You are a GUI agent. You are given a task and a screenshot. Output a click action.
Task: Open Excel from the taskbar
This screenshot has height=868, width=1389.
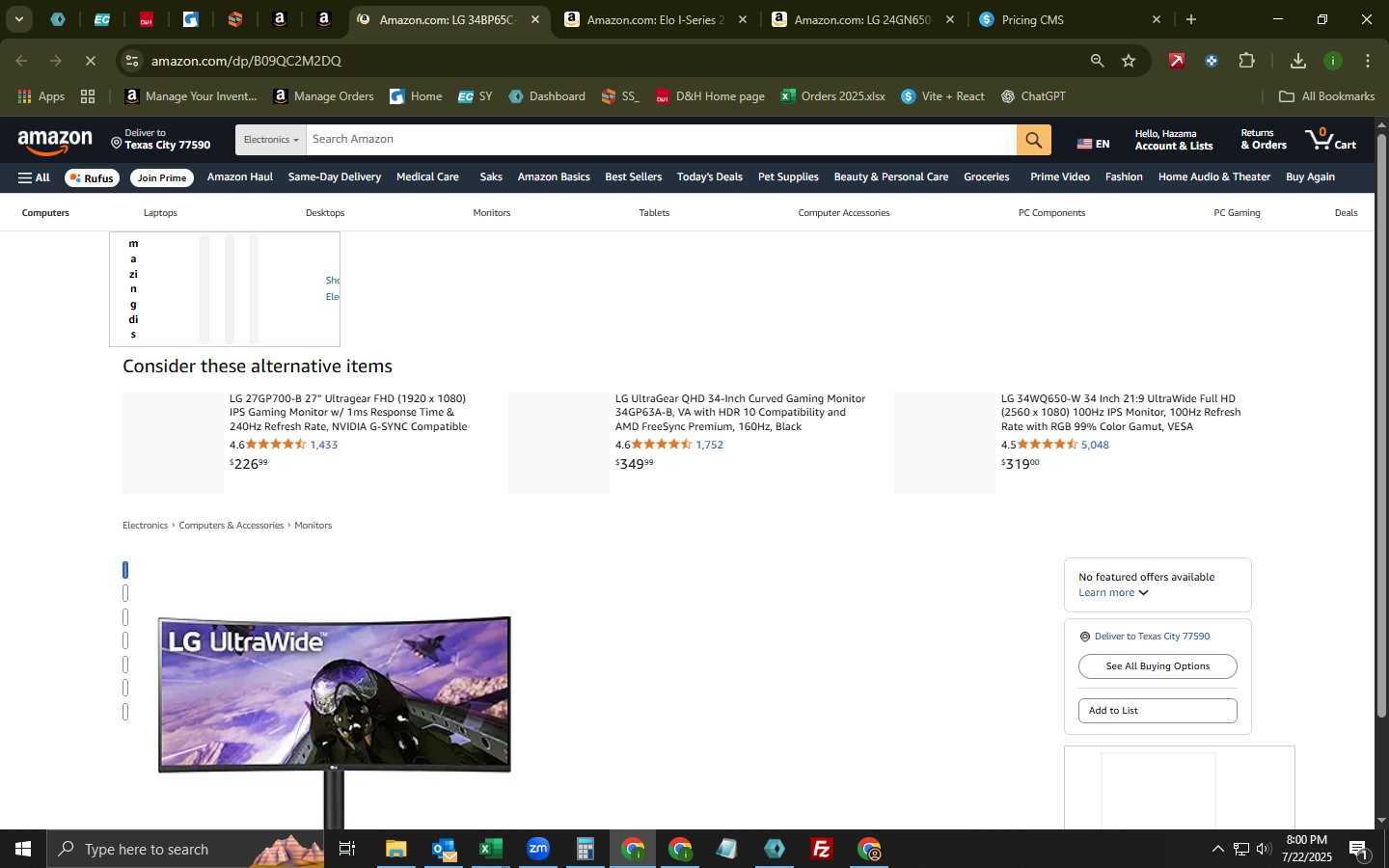click(491, 849)
